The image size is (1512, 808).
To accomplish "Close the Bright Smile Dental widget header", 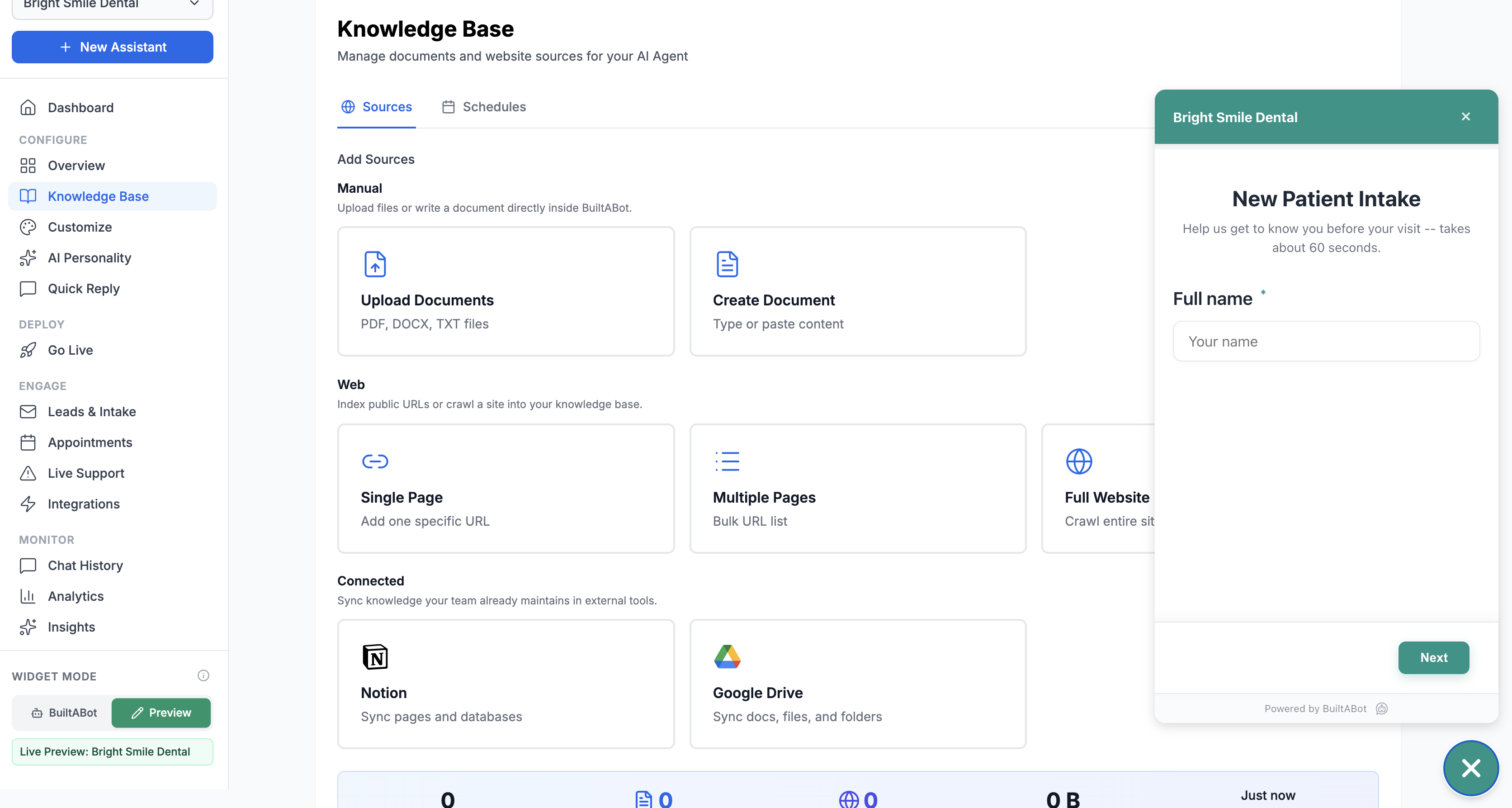I will [x=1465, y=117].
